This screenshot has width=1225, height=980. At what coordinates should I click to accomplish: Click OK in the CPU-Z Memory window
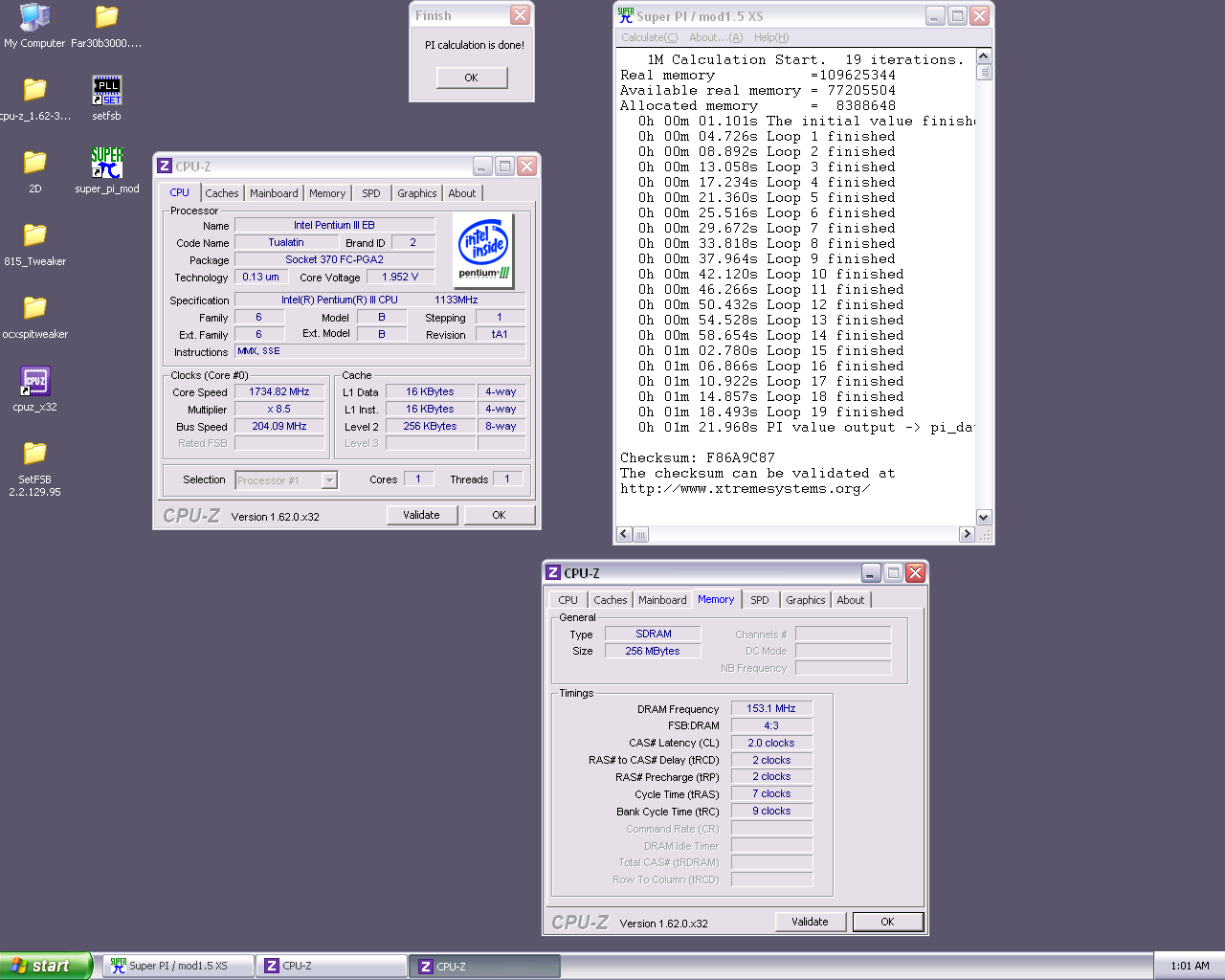(x=888, y=922)
